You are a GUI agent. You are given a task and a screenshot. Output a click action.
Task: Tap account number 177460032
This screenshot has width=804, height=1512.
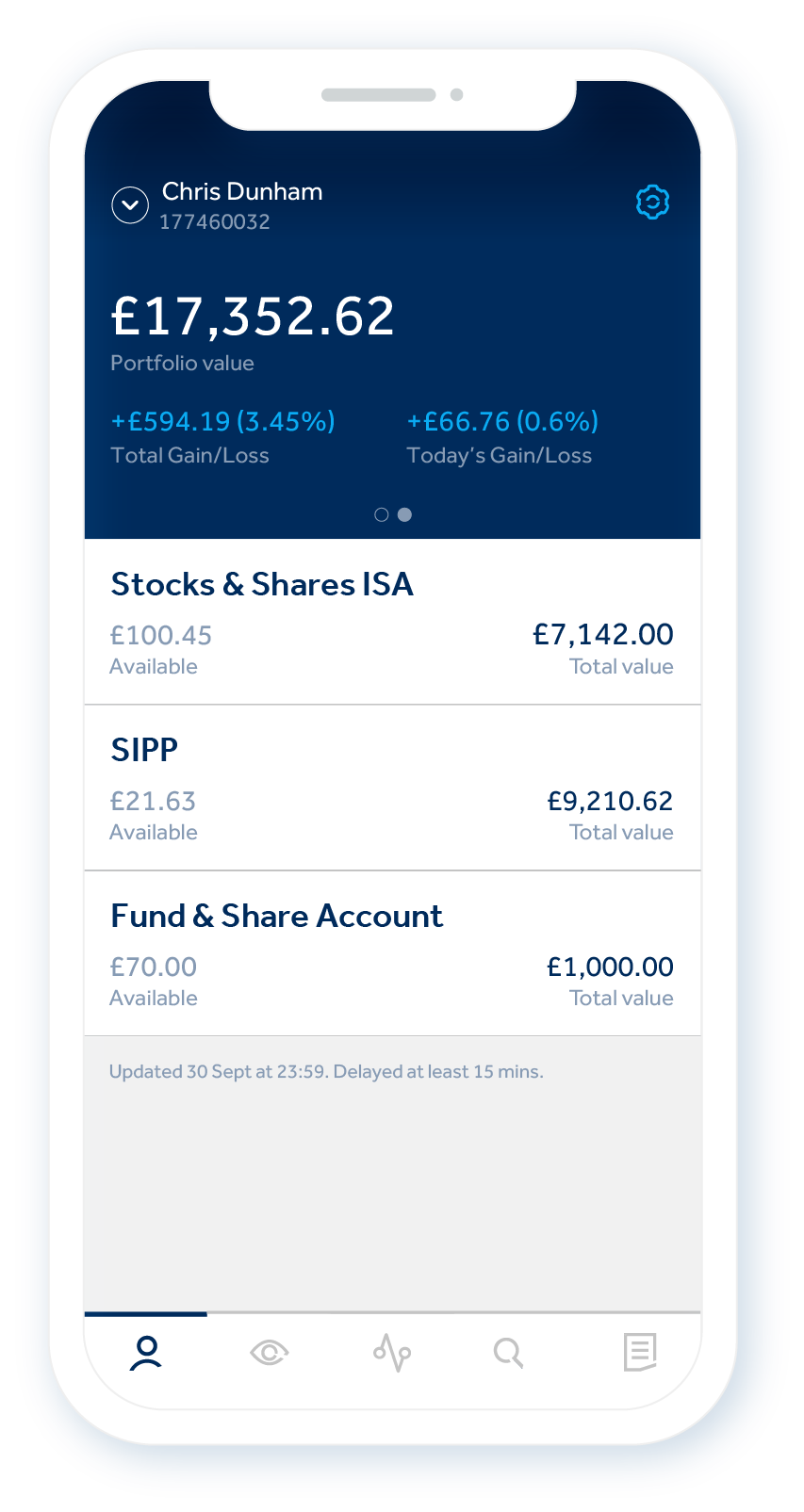pyautogui.click(x=215, y=222)
